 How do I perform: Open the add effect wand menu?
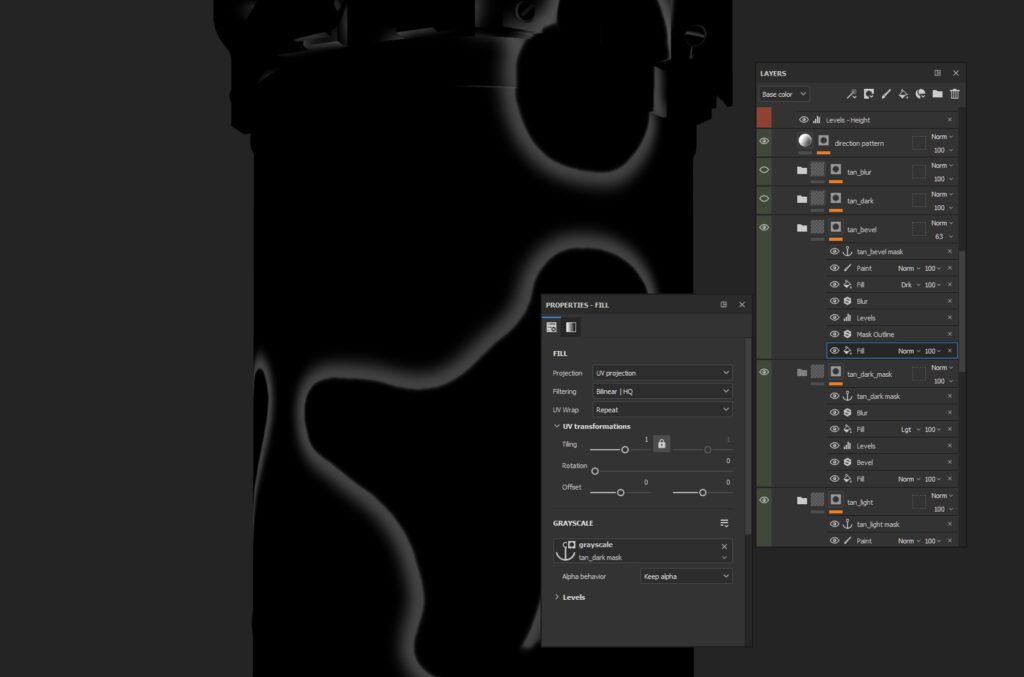pos(851,94)
